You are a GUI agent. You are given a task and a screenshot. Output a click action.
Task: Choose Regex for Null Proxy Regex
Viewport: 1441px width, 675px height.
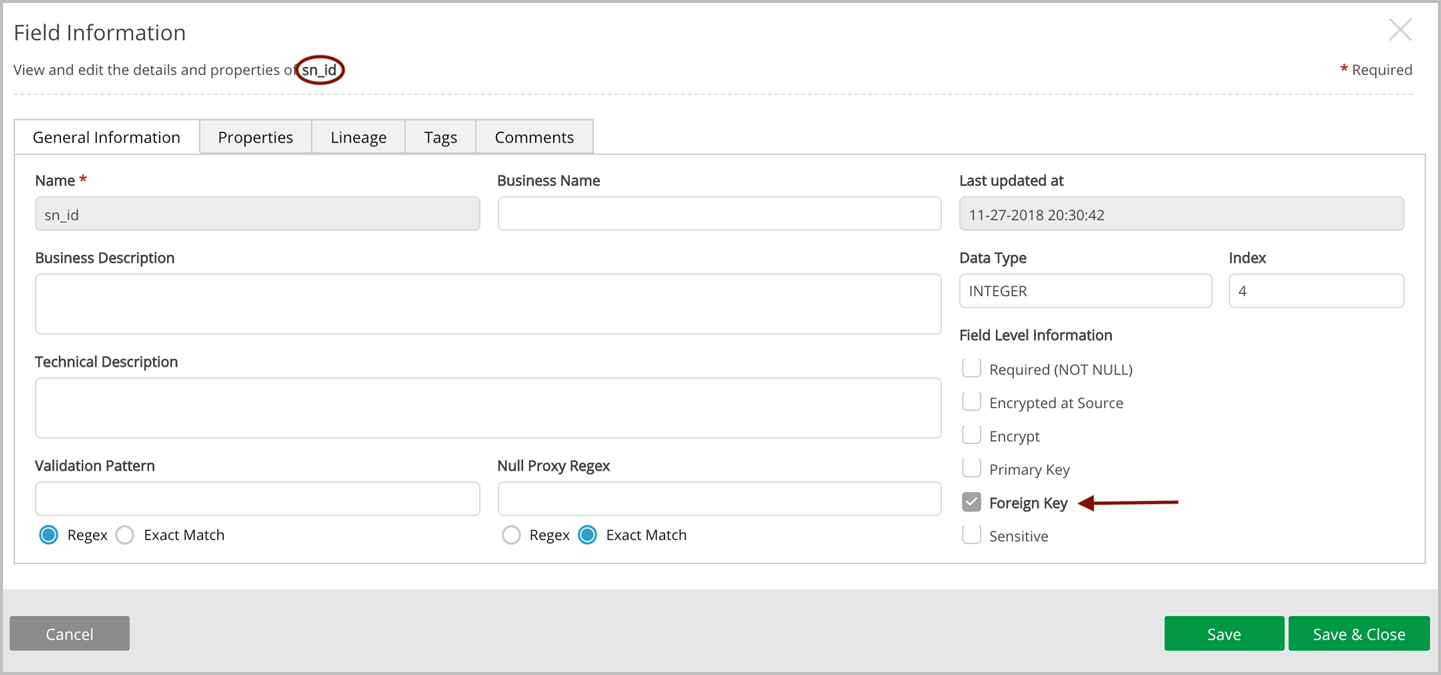point(511,535)
